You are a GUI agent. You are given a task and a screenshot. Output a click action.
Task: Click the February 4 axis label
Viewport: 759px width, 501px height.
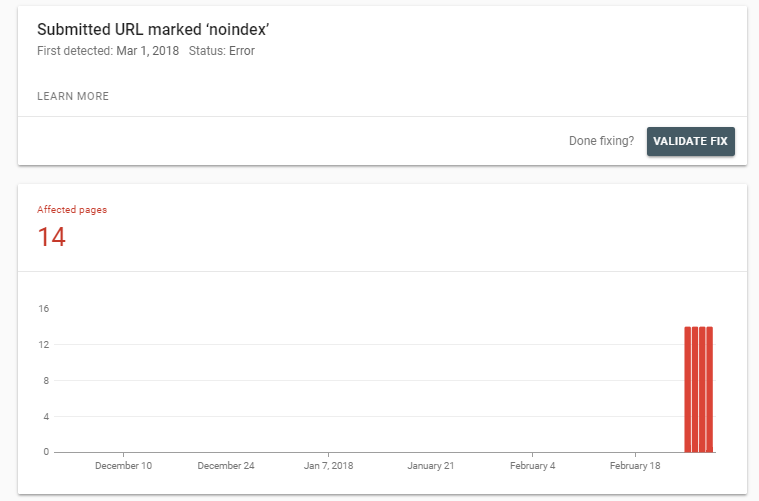pos(533,466)
